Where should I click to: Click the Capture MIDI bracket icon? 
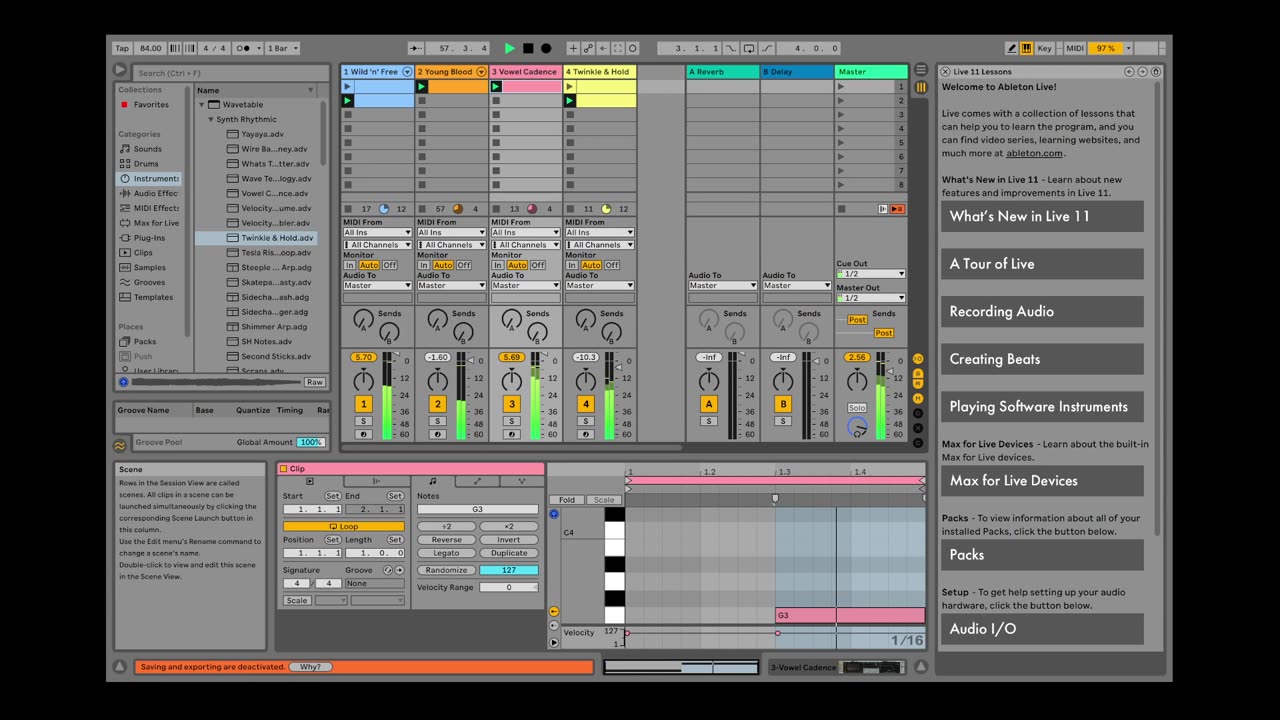tap(618, 48)
